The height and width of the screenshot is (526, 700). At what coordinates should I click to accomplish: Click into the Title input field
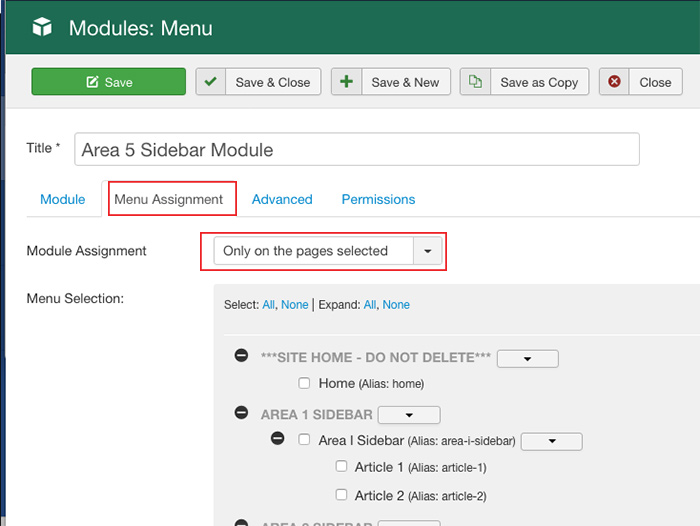pyautogui.click(x=356, y=150)
